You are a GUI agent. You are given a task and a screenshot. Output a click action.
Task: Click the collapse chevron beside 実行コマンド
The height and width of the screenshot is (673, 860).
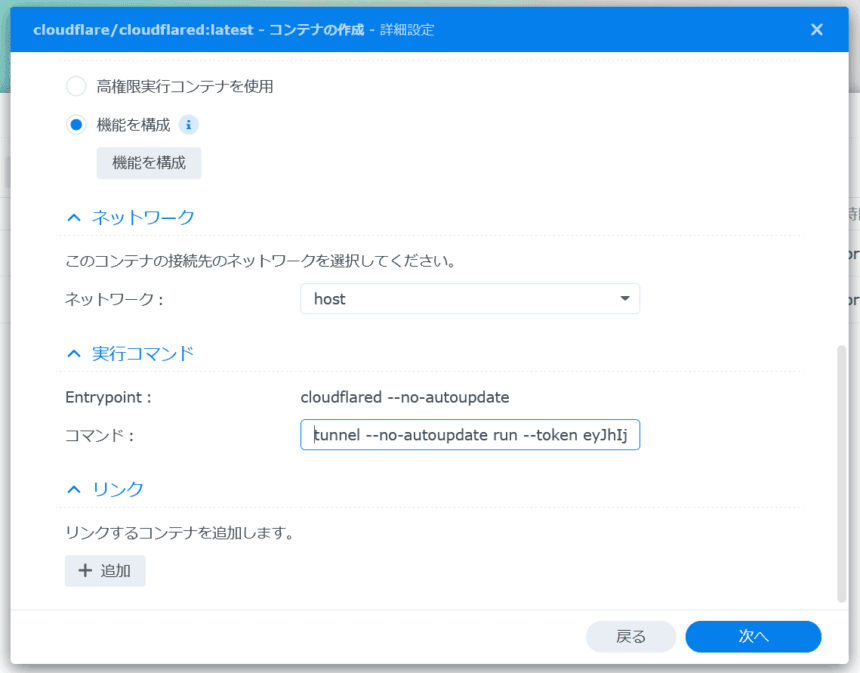point(73,353)
